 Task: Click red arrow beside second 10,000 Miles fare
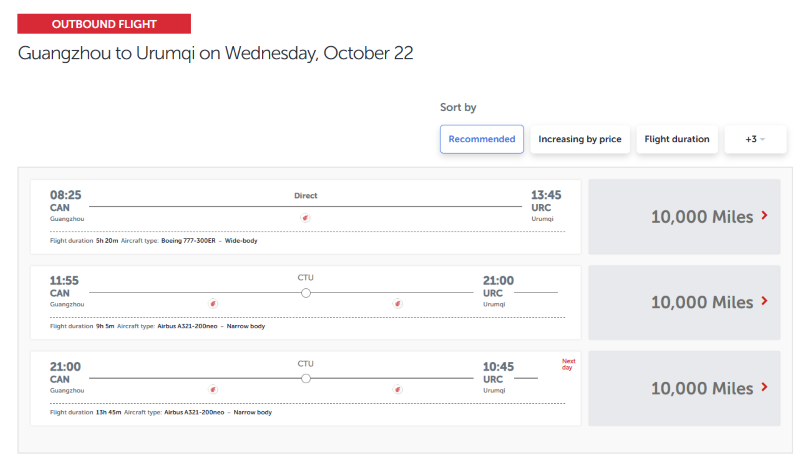click(x=764, y=301)
